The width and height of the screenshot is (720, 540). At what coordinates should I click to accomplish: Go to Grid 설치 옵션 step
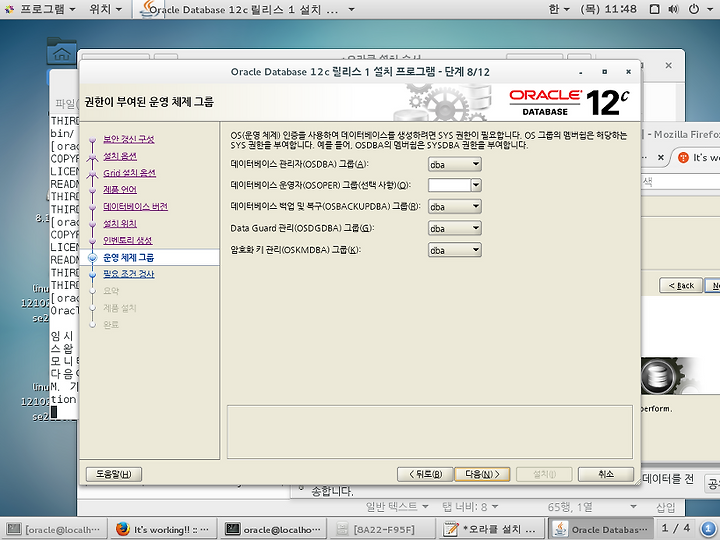tap(129, 173)
